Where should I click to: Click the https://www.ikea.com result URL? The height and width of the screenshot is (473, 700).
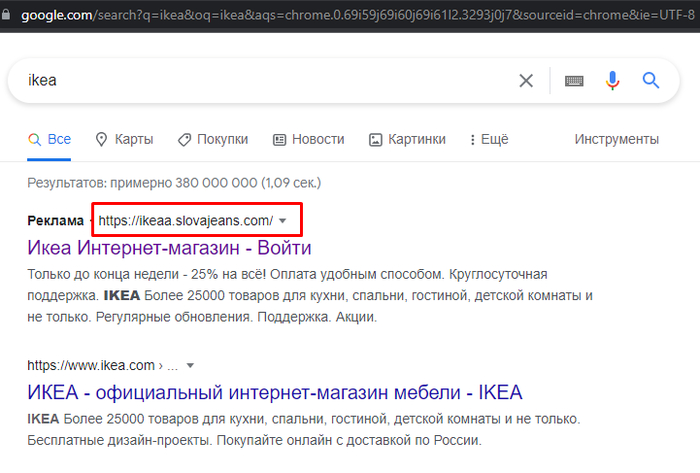pos(91,365)
